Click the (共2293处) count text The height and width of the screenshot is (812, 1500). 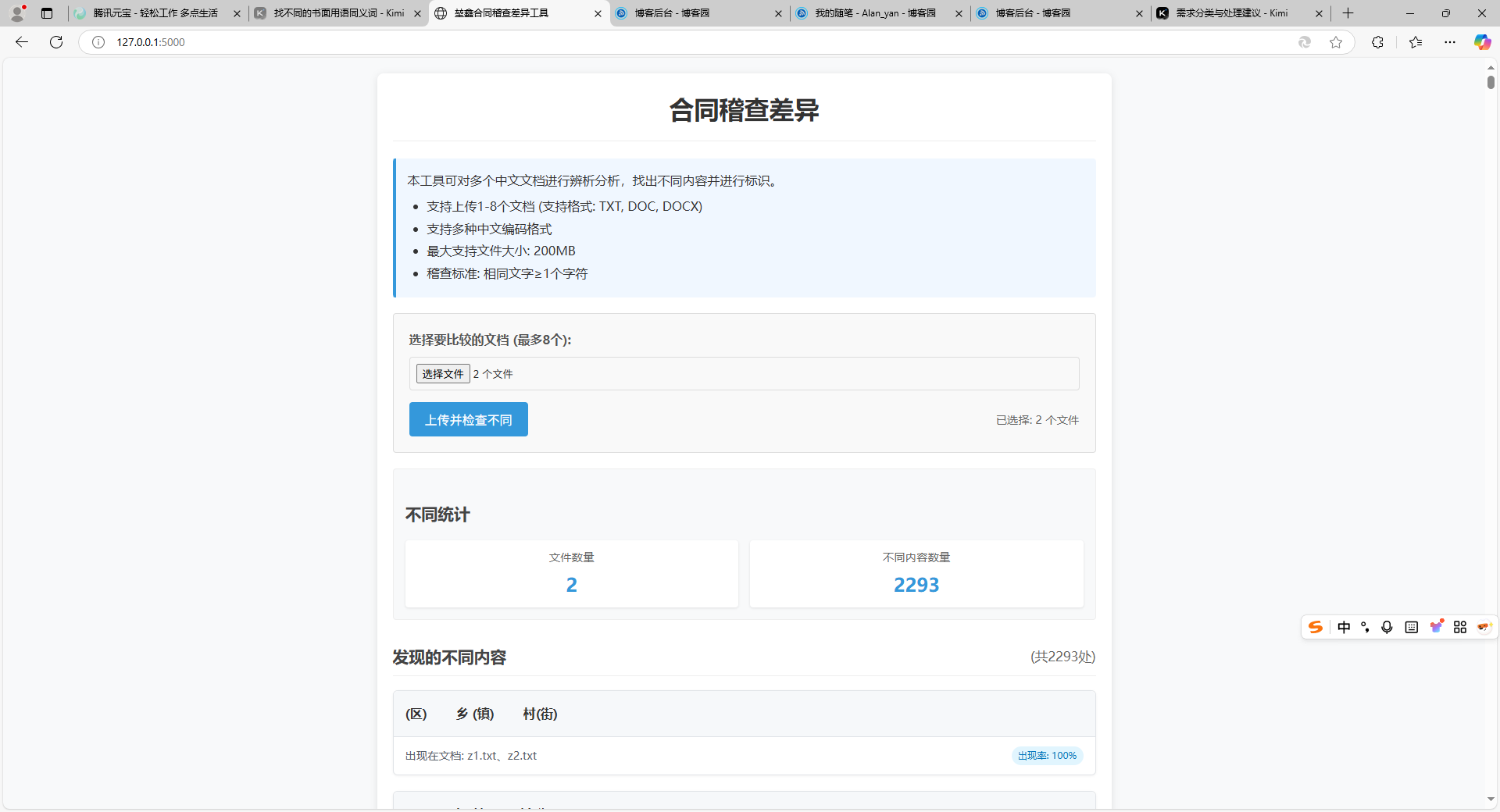[1062, 657]
